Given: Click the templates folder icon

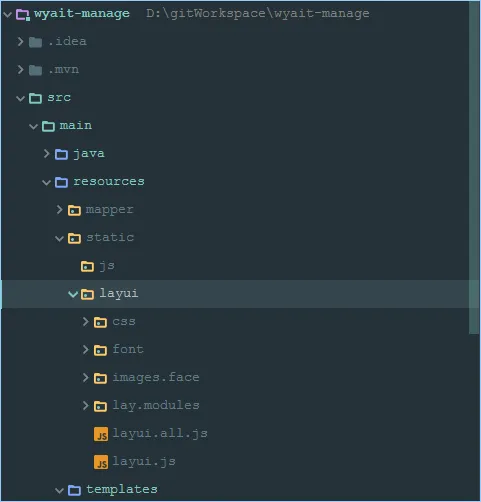Looking at the screenshot, I should click(x=74, y=490).
